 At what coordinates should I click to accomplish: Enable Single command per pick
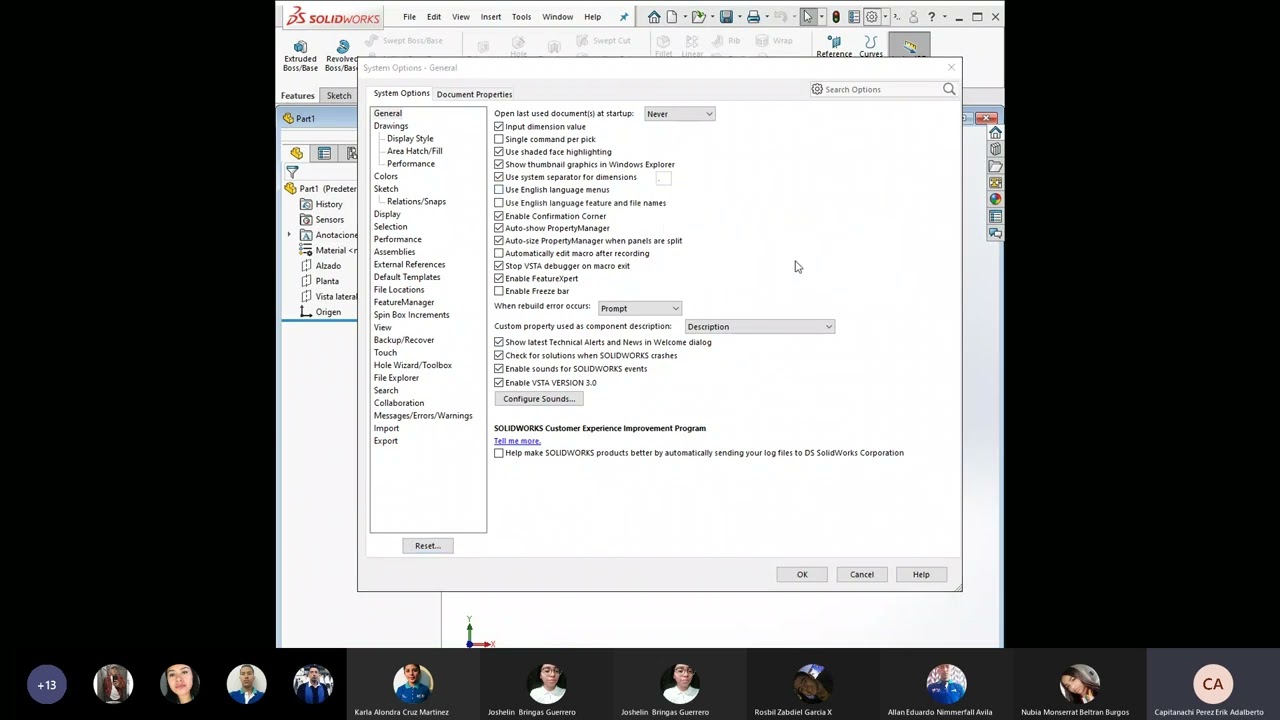(x=499, y=139)
